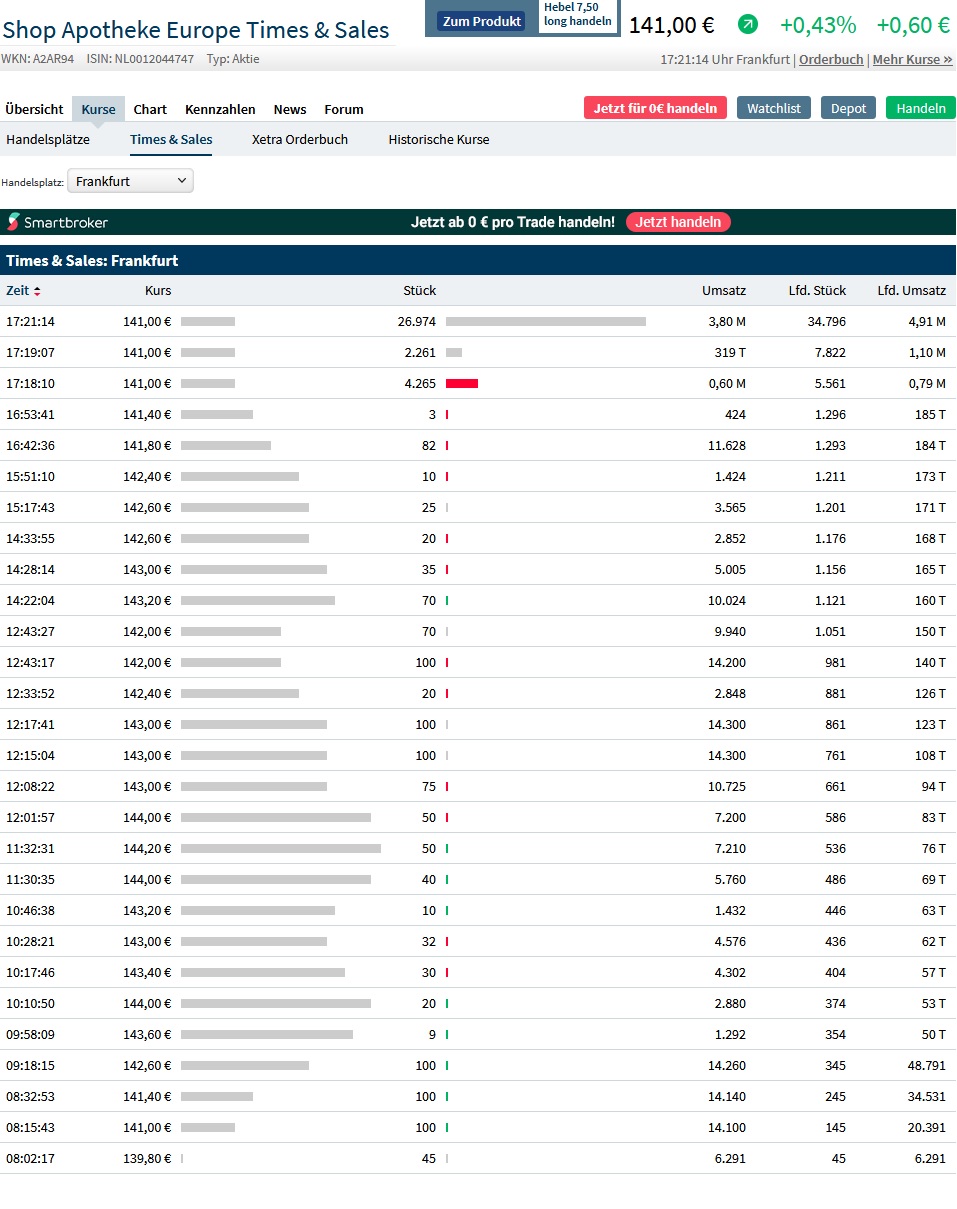Open the Kennzahlen tab
The width and height of the screenshot is (957, 1209).
click(x=220, y=109)
